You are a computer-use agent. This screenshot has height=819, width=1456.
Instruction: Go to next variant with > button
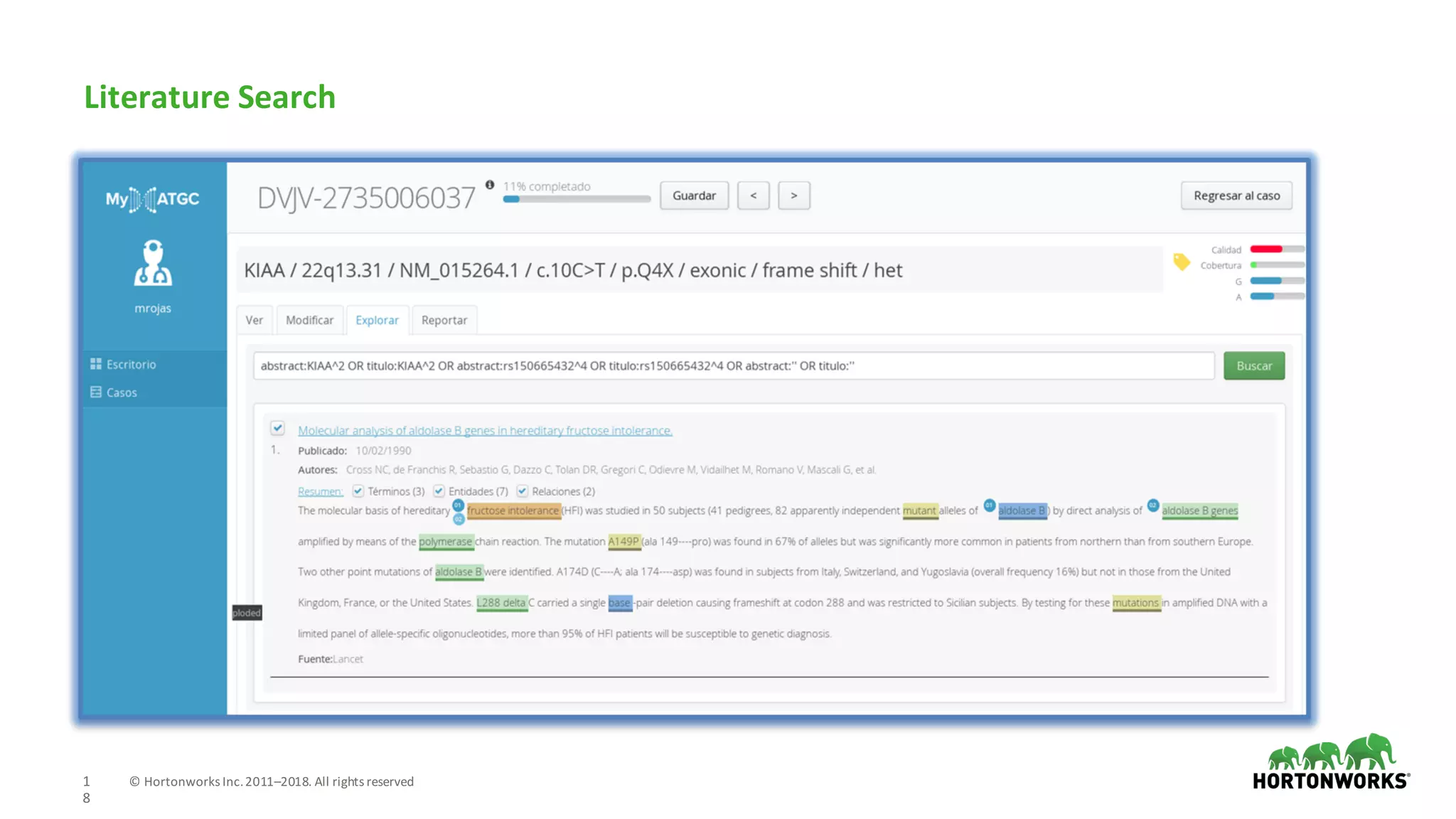coord(794,196)
